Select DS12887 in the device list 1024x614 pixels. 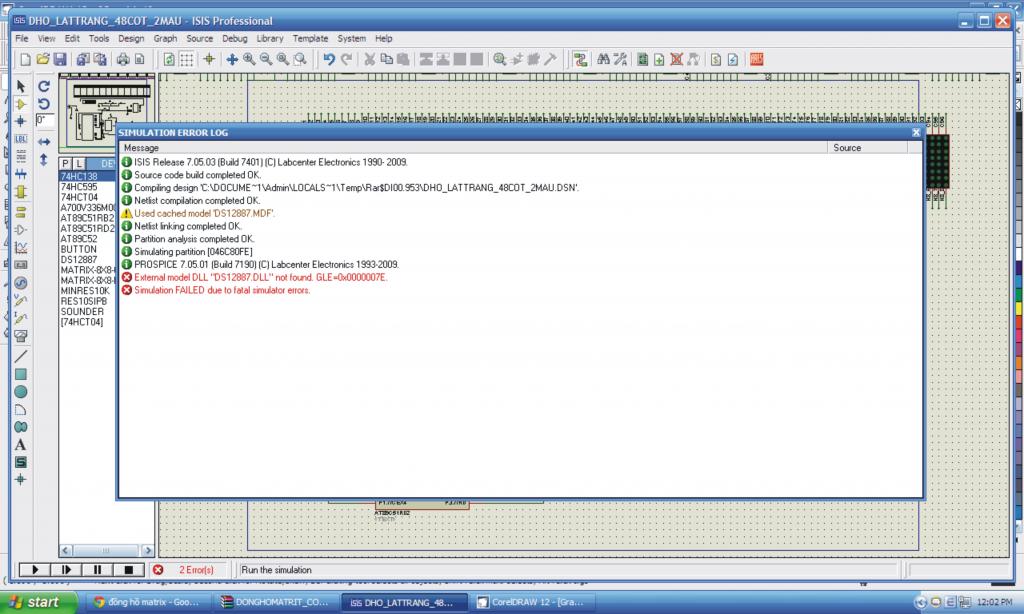click(78, 259)
